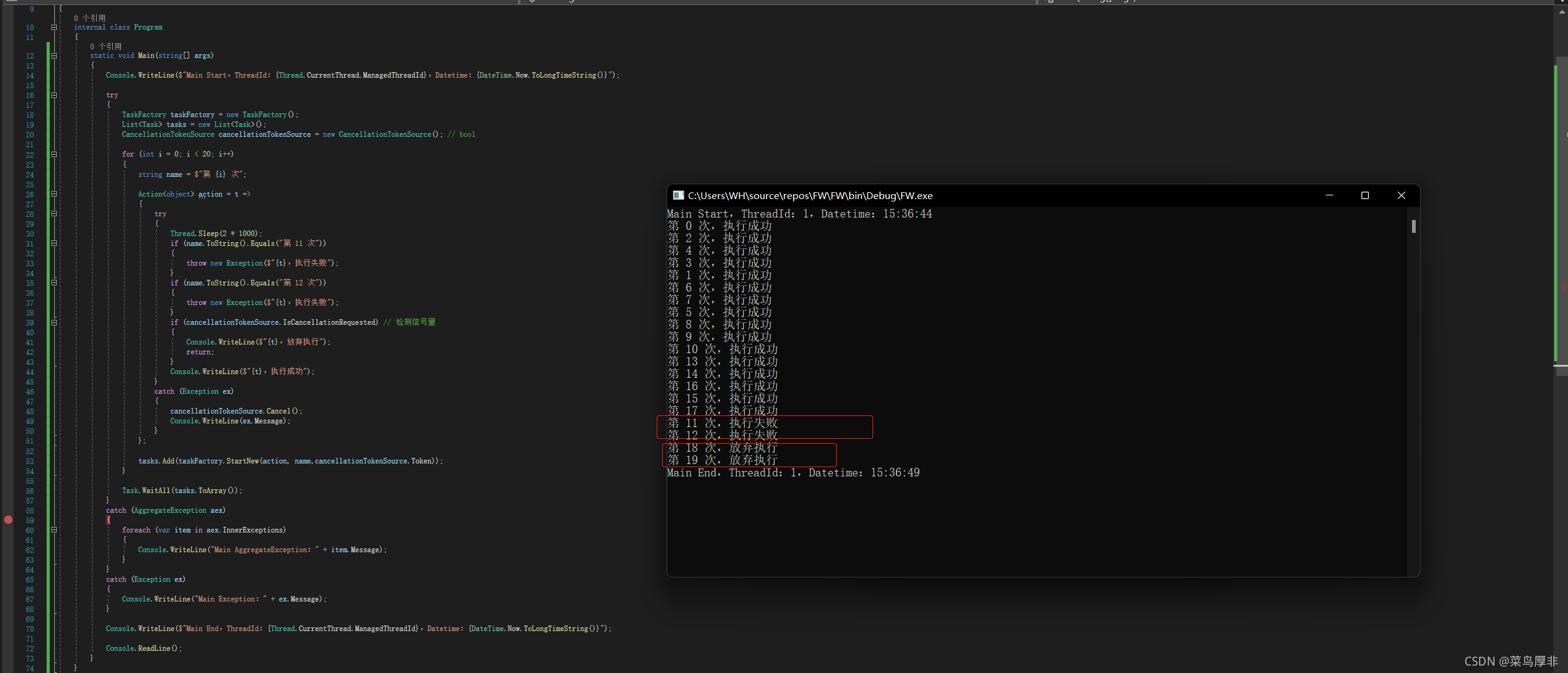Click the catch (AggregateException aex) line
This screenshot has height=673, width=1568.
pos(166,510)
